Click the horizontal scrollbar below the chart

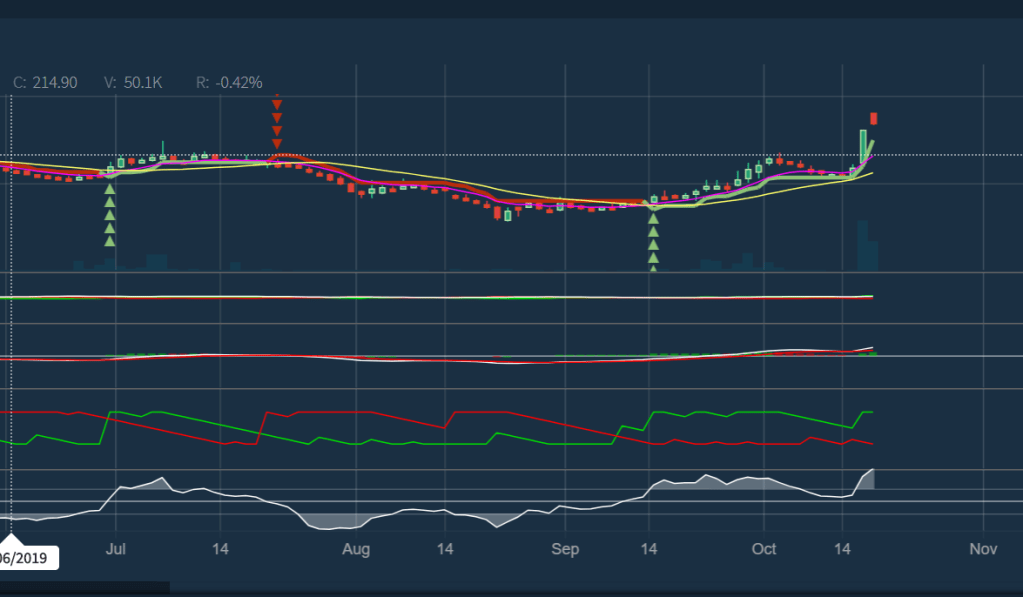click(x=85, y=588)
